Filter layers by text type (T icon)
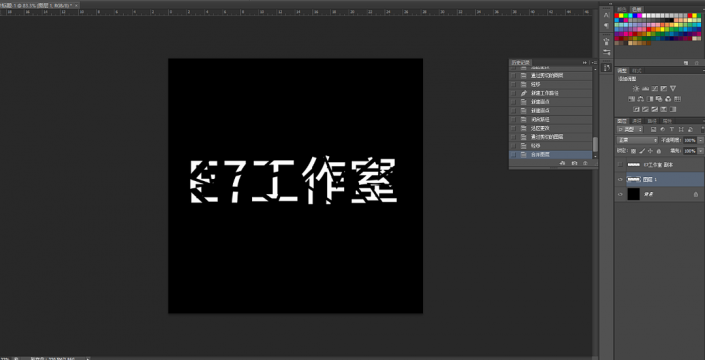 click(672, 129)
